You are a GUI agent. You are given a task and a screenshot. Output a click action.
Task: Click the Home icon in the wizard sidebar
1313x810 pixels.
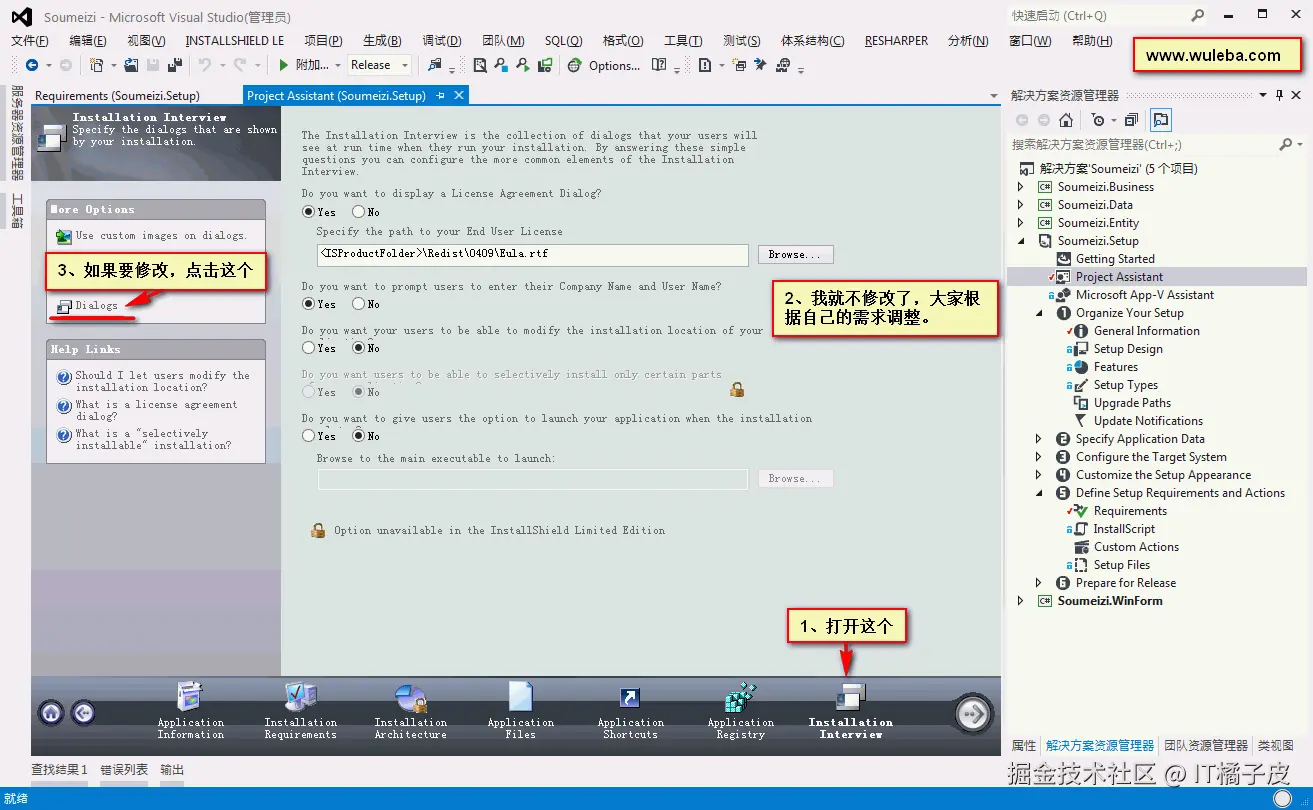point(53,713)
